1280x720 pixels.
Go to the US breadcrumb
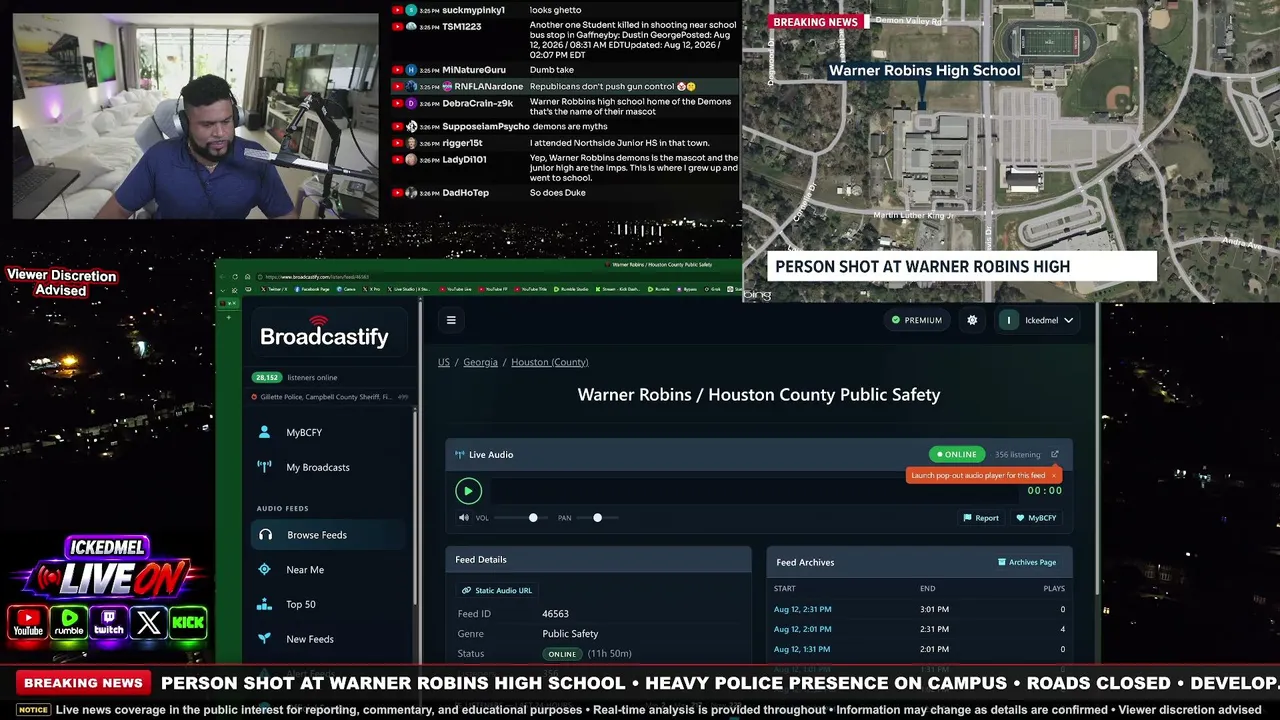coord(444,362)
